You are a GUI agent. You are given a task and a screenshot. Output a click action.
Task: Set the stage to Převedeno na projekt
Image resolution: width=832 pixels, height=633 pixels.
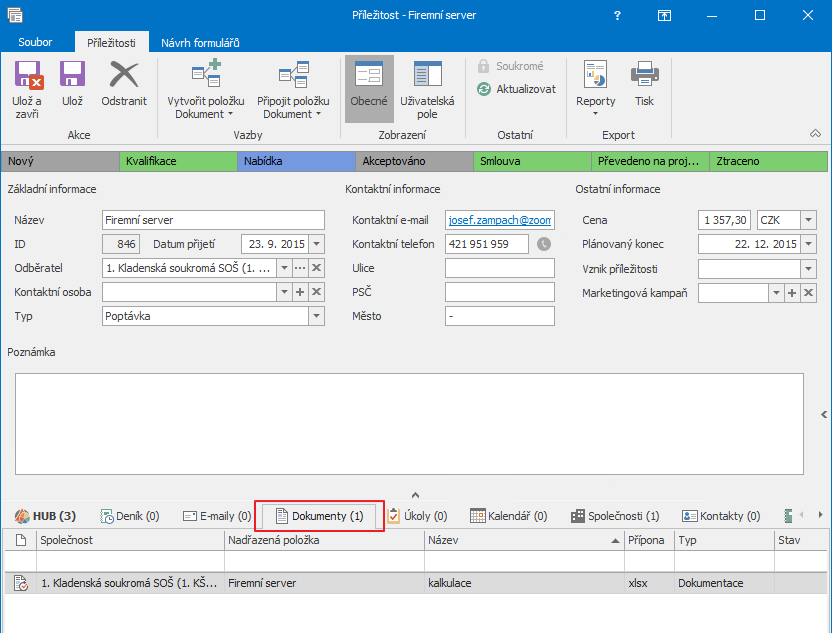[651, 161]
